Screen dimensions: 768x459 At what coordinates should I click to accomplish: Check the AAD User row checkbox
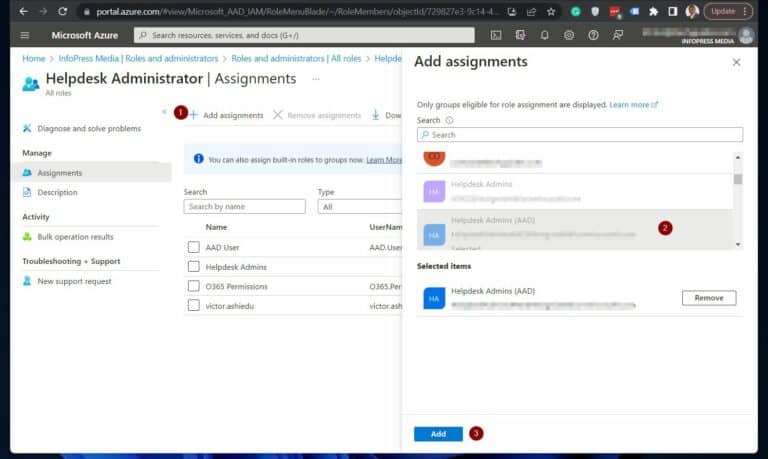click(x=193, y=247)
